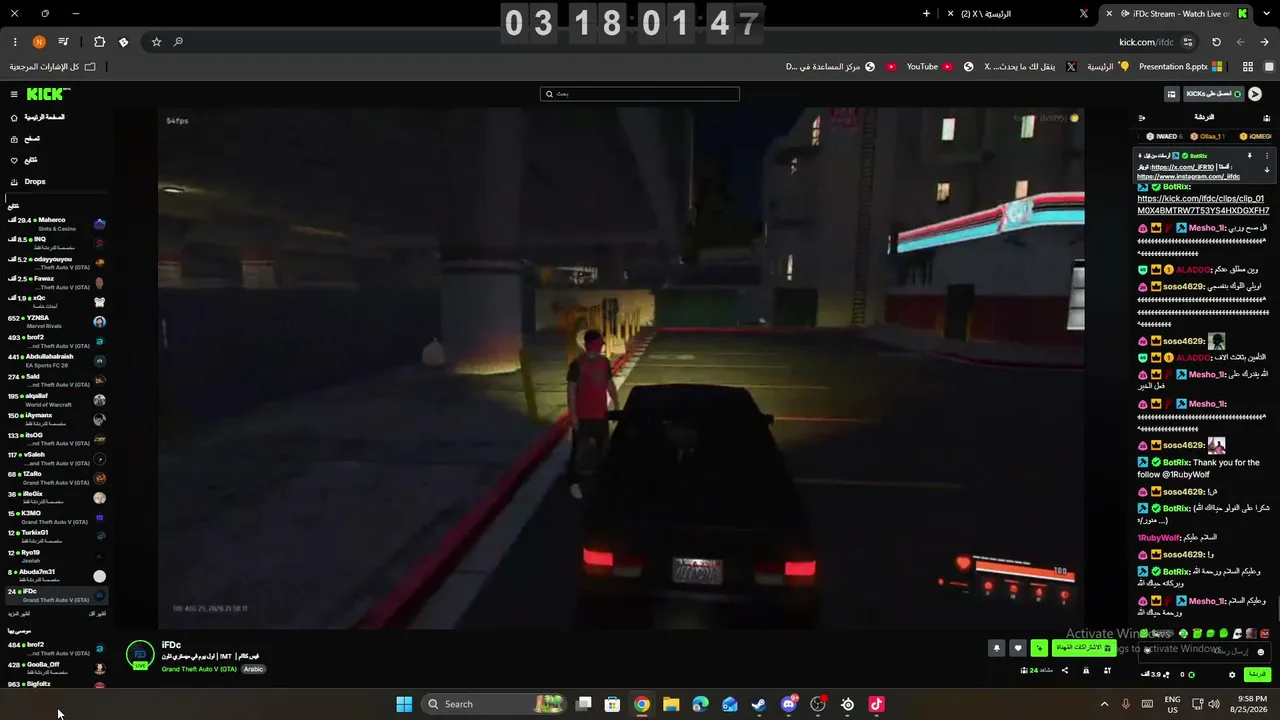The width and height of the screenshot is (1280, 720).
Task: Open the Chrome extensions puzzle icon
Action: point(99,42)
